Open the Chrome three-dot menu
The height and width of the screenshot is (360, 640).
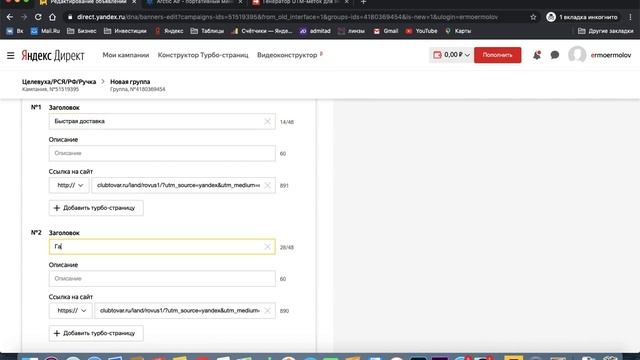click(x=631, y=17)
